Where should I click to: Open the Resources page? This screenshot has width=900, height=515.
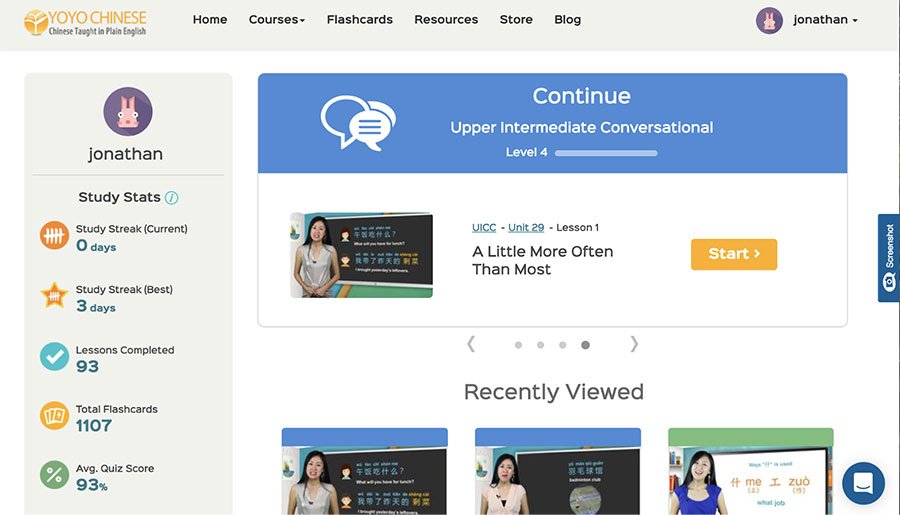click(x=446, y=20)
